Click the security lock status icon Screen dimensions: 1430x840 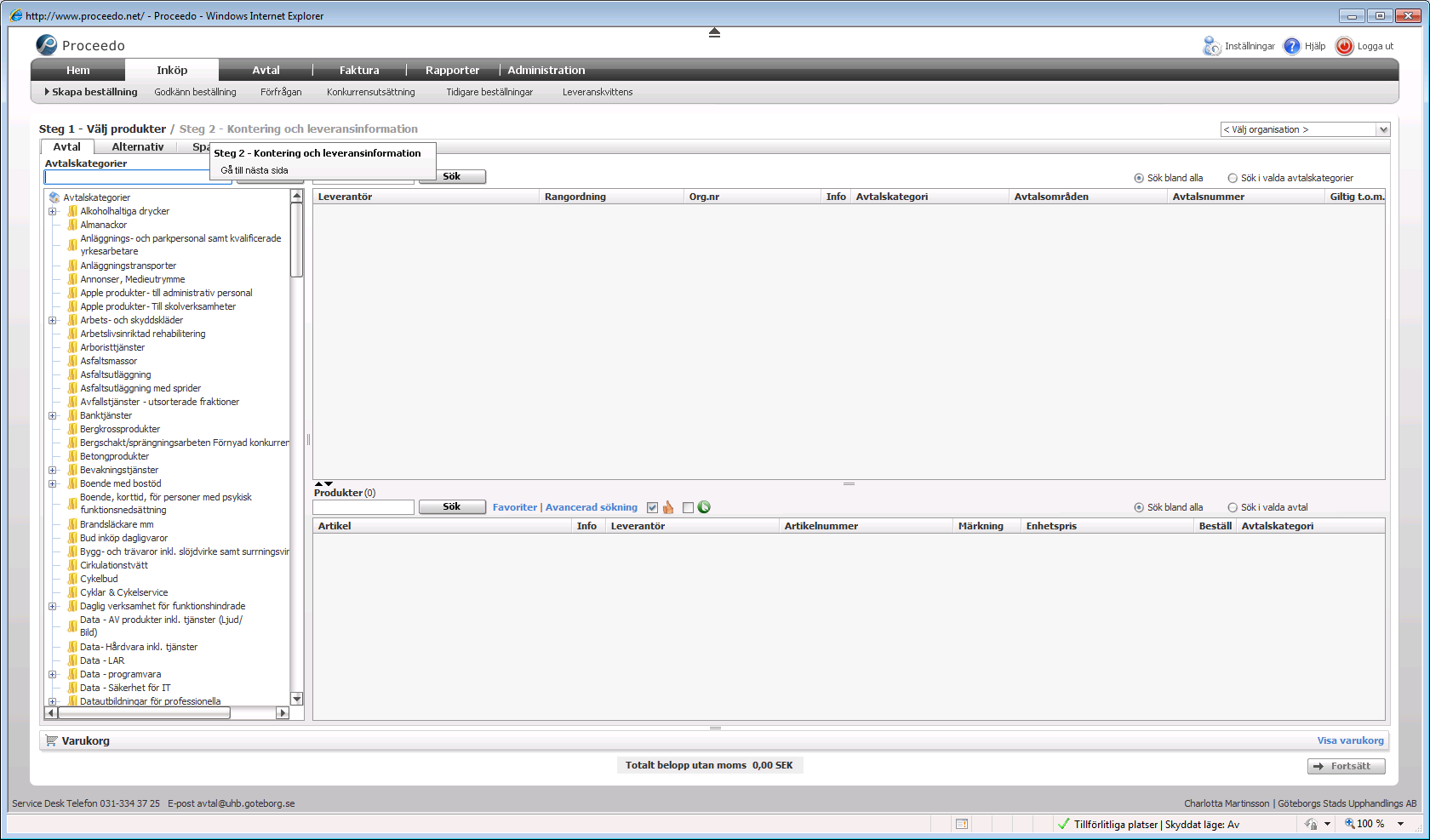tap(1312, 824)
